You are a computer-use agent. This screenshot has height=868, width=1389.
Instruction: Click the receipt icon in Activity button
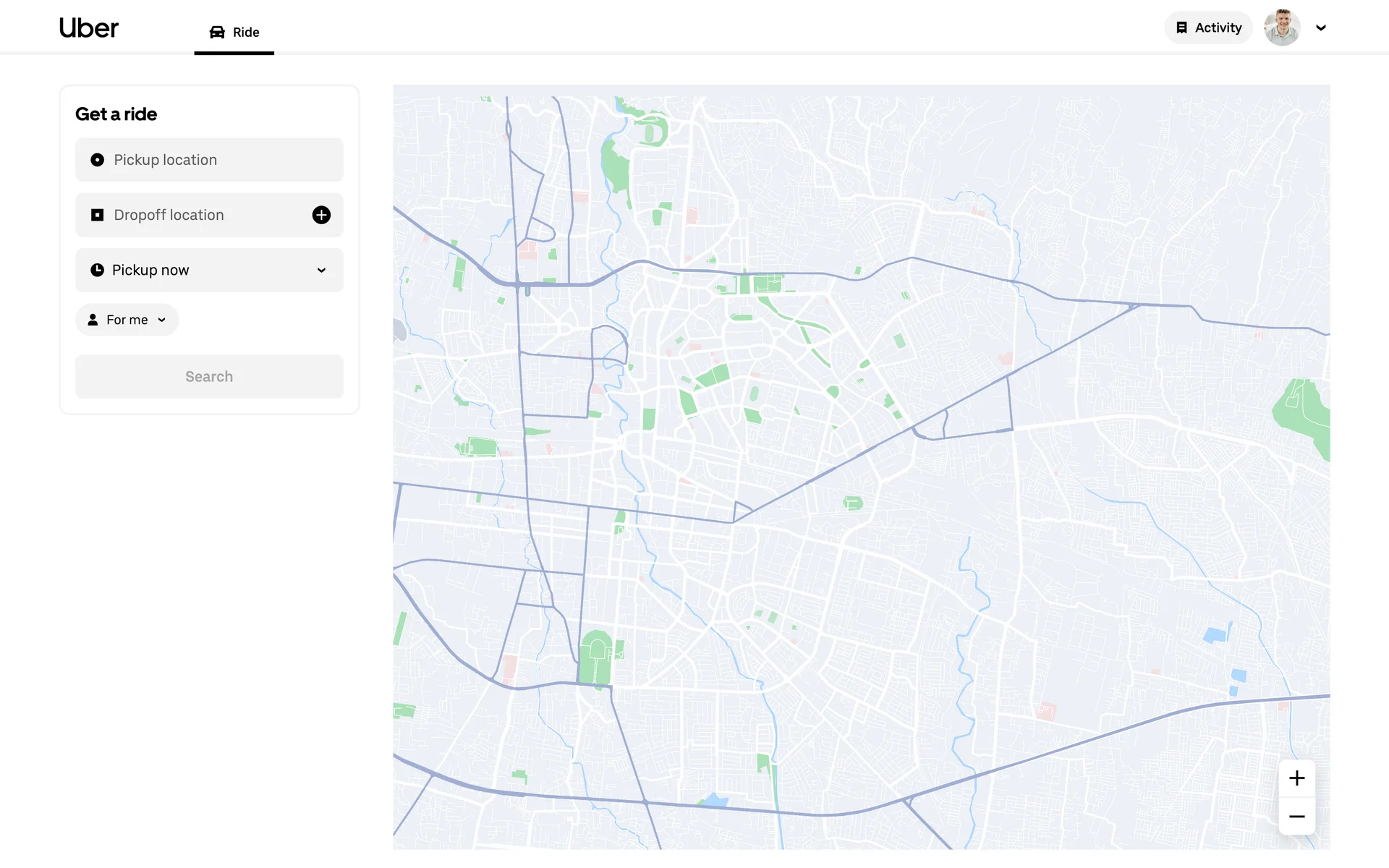pos(1181,27)
